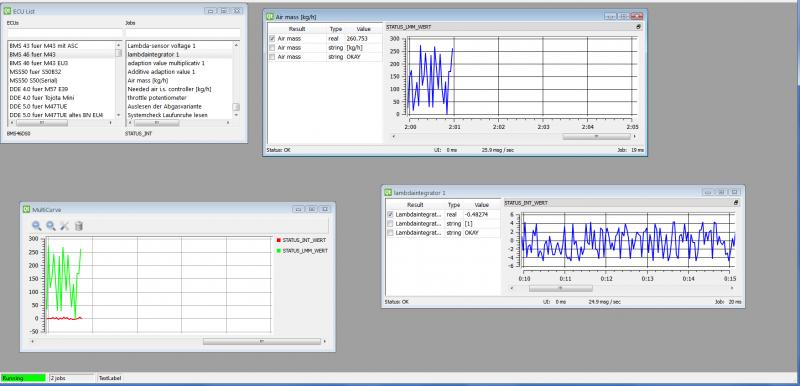
Task: Click the green Running status indicator
Action: coord(23,378)
